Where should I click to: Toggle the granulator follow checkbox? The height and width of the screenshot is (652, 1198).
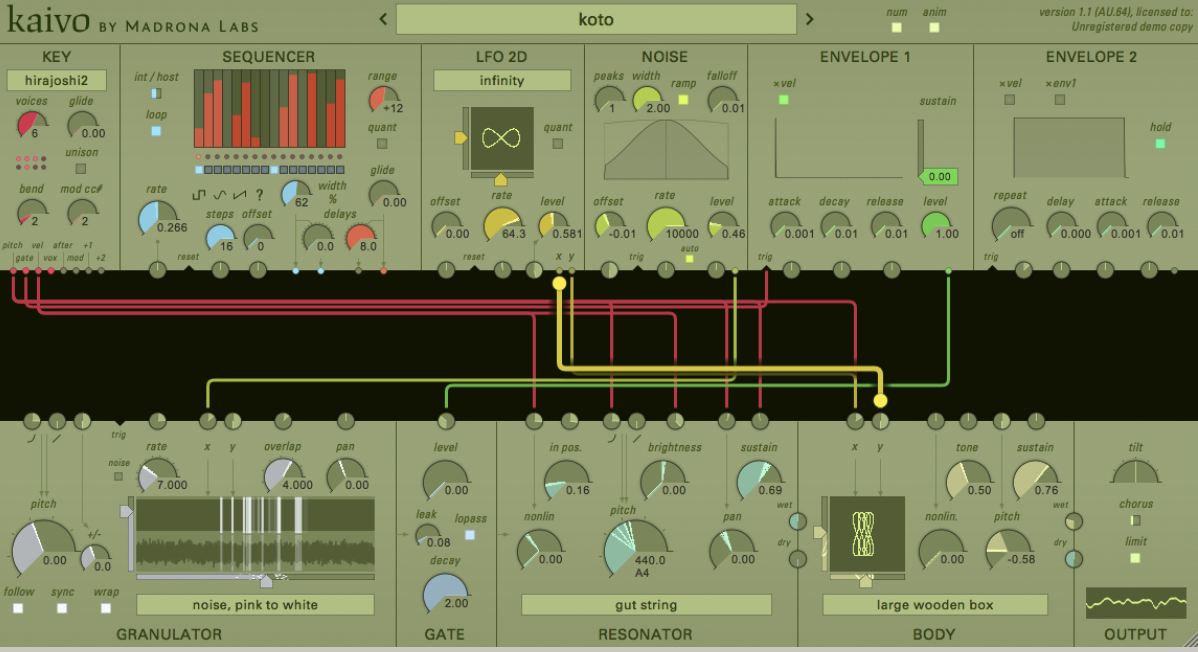pyautogui.click(x=18, y=608)
